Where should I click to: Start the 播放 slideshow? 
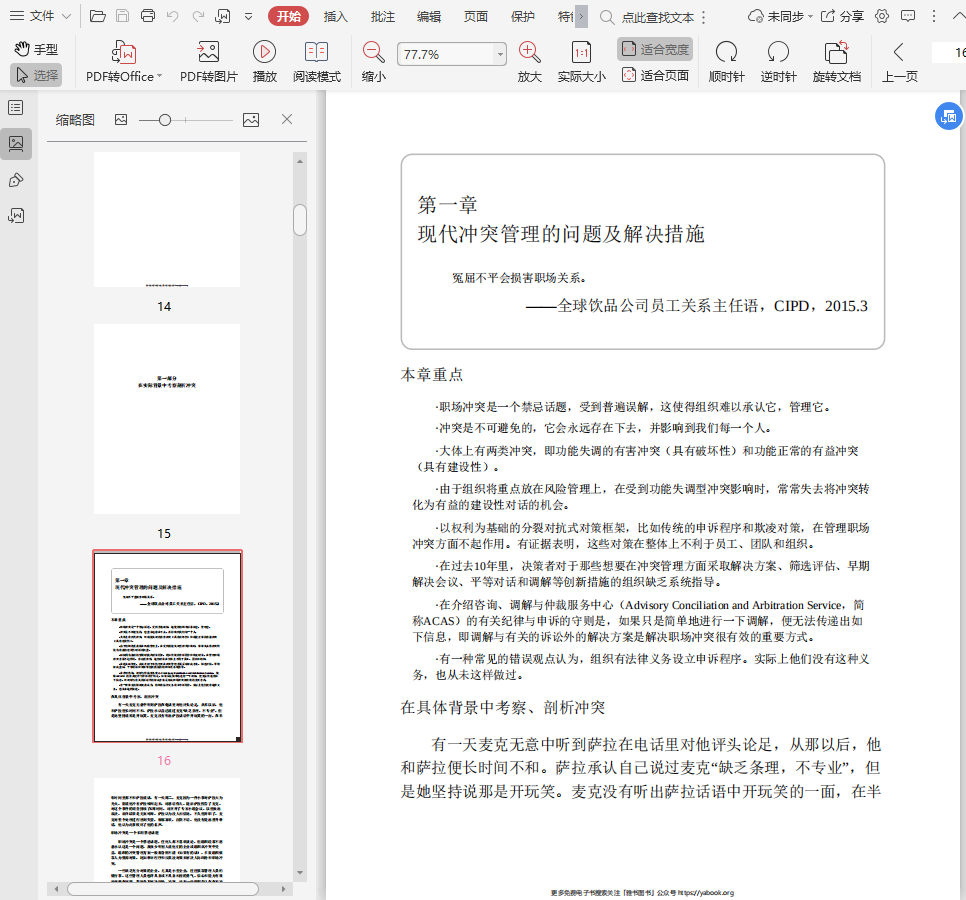[x=264, y=61]
